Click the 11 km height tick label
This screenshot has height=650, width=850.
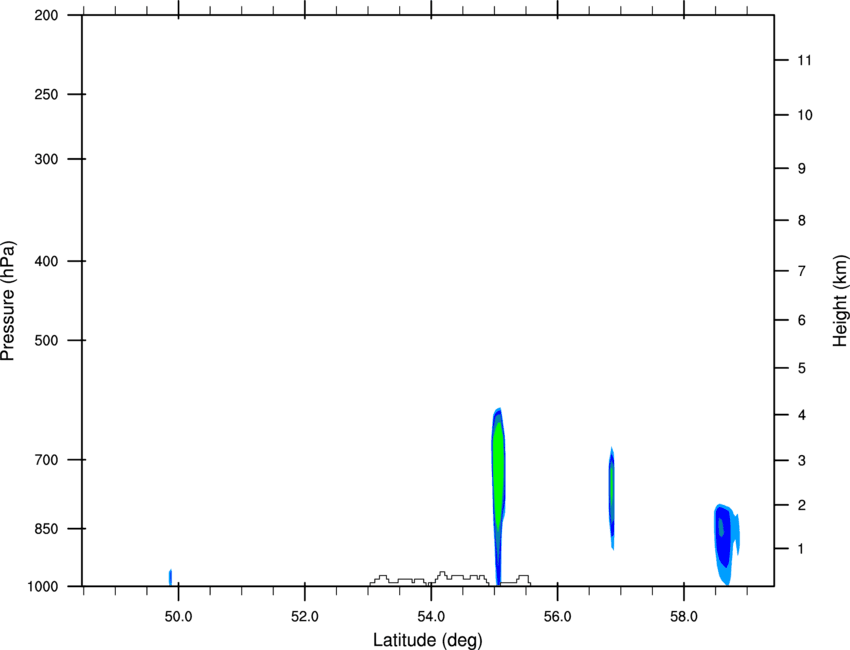(x=802, y=61)
